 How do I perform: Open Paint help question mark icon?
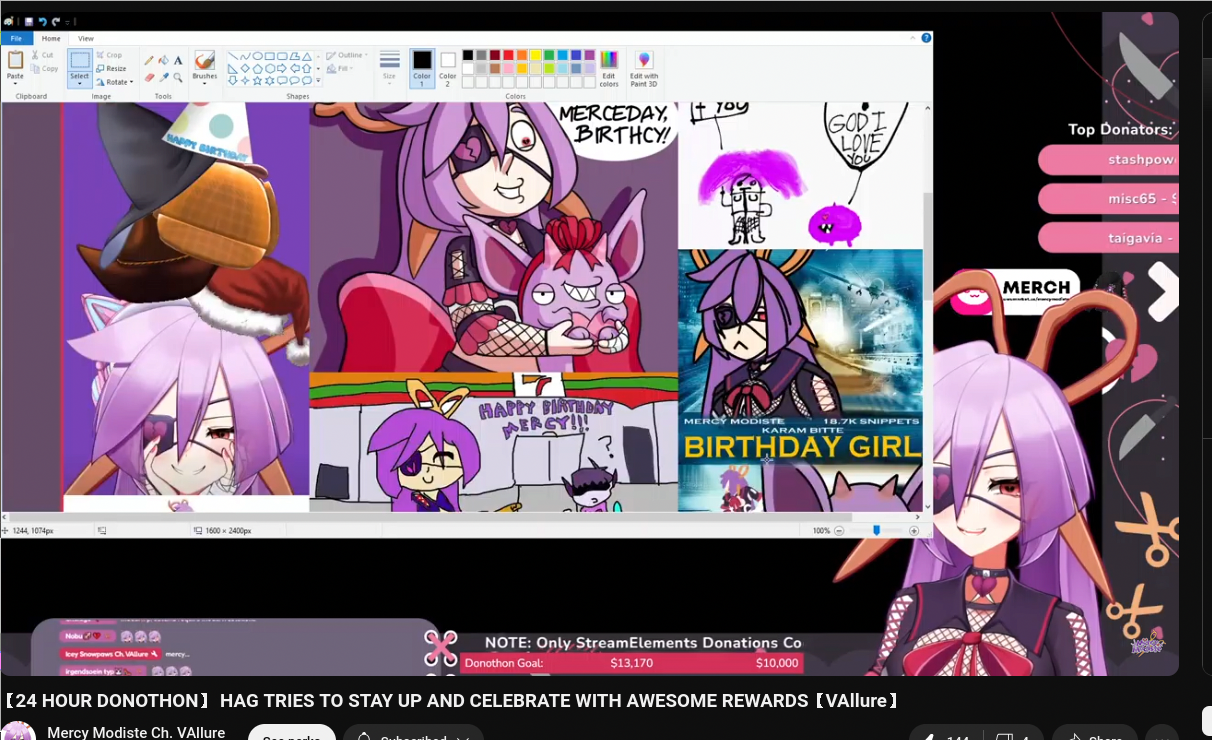(x=926, y=38)
